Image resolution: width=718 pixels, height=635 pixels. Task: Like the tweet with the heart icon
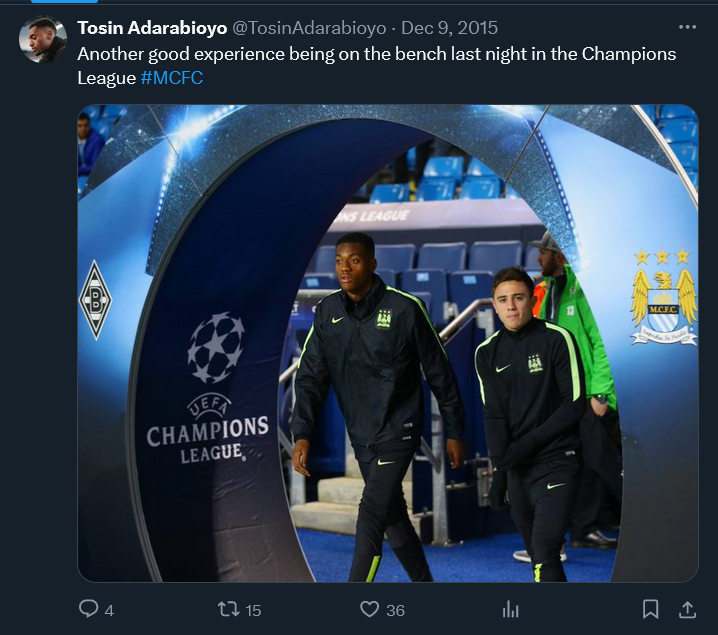[370, 609]
